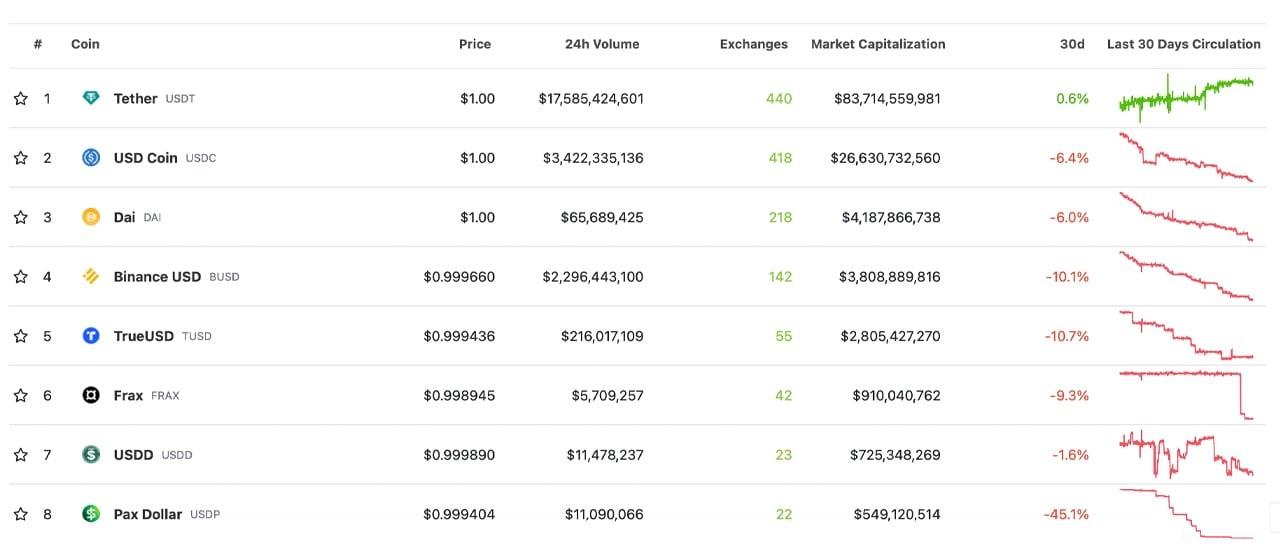Click the TrueUSD logo icon
This screenshot has height=550, width=1280.
91,336
